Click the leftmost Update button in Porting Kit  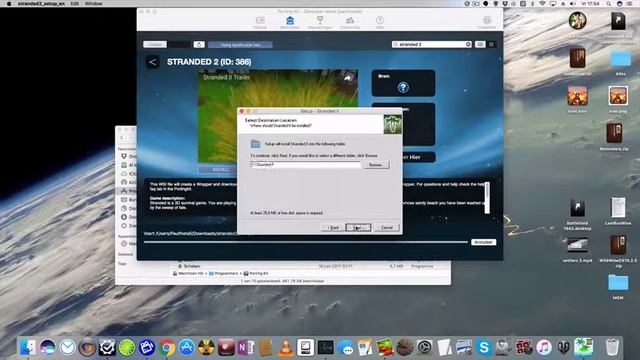pos(155,44)
